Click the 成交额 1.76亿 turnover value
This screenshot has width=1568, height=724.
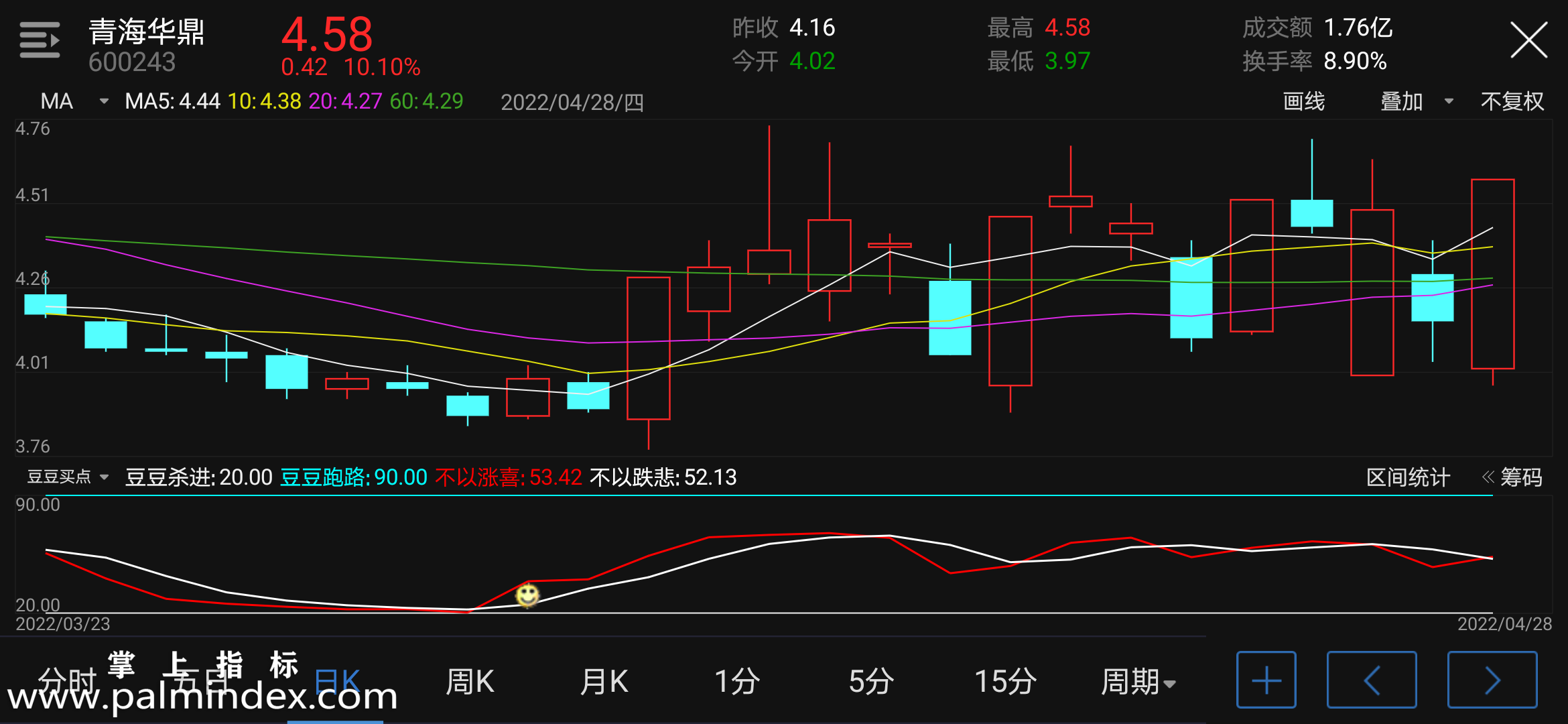click(1317, 28)
